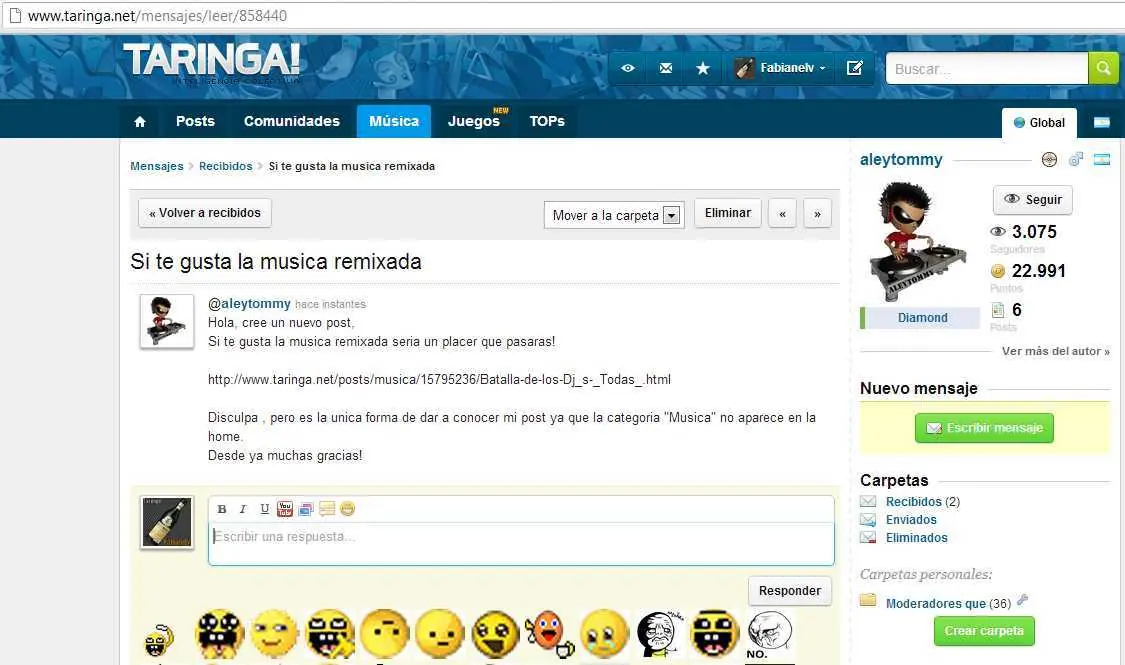Open the @aleytommy sender link
Viewport: 1125px width, 665px height.
(x=249, y=303)
